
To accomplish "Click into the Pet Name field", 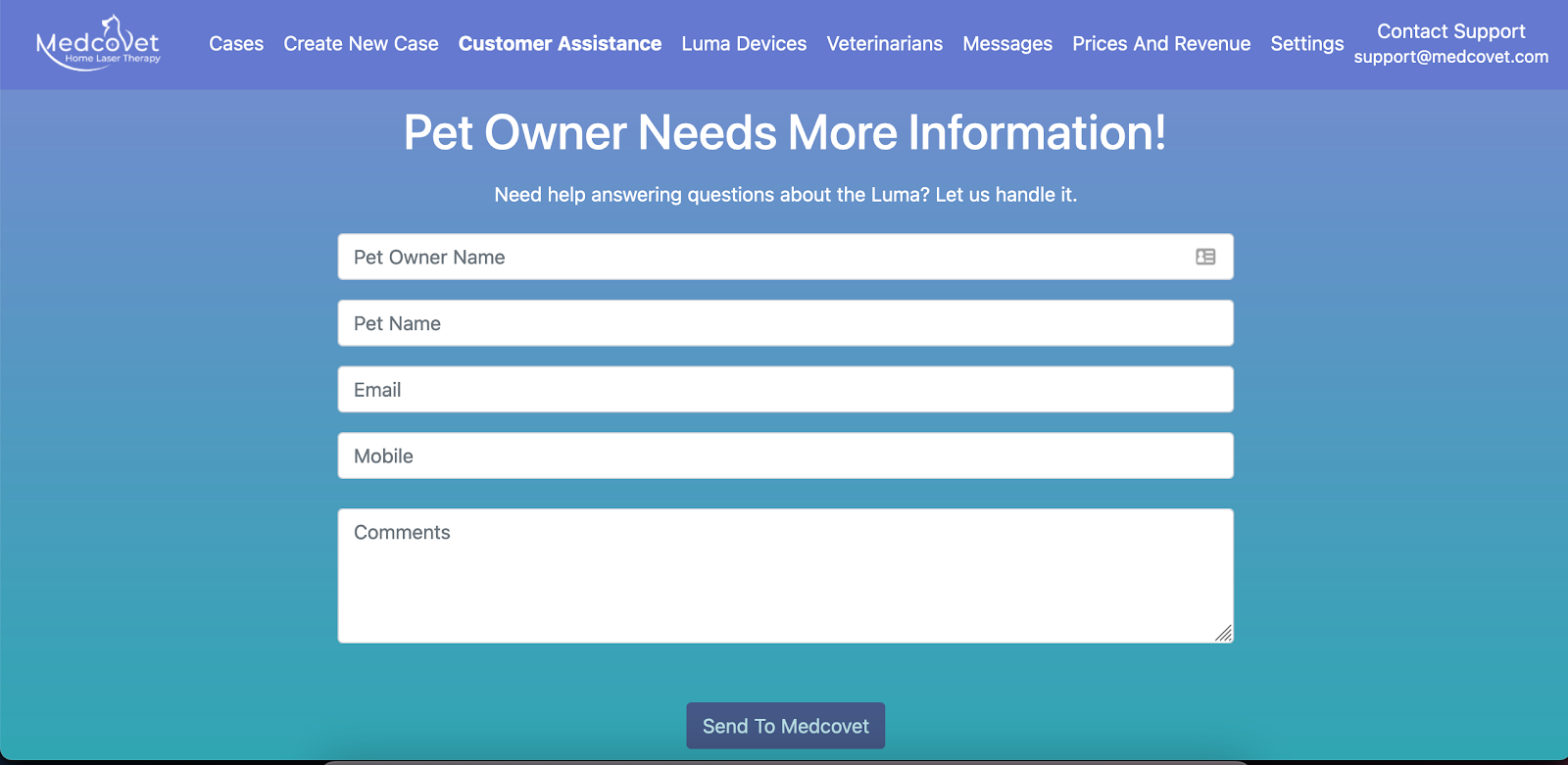I will (x=785, y=323).
